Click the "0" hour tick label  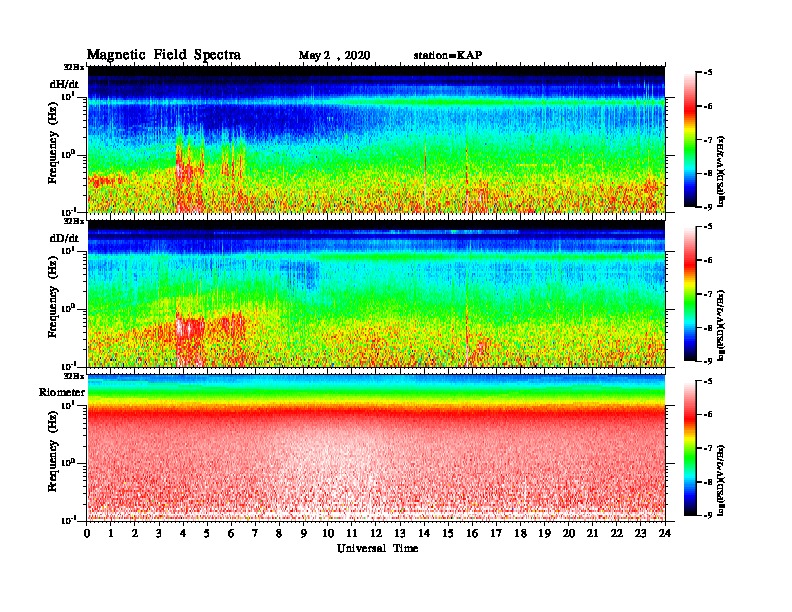(x=87, y=534)
